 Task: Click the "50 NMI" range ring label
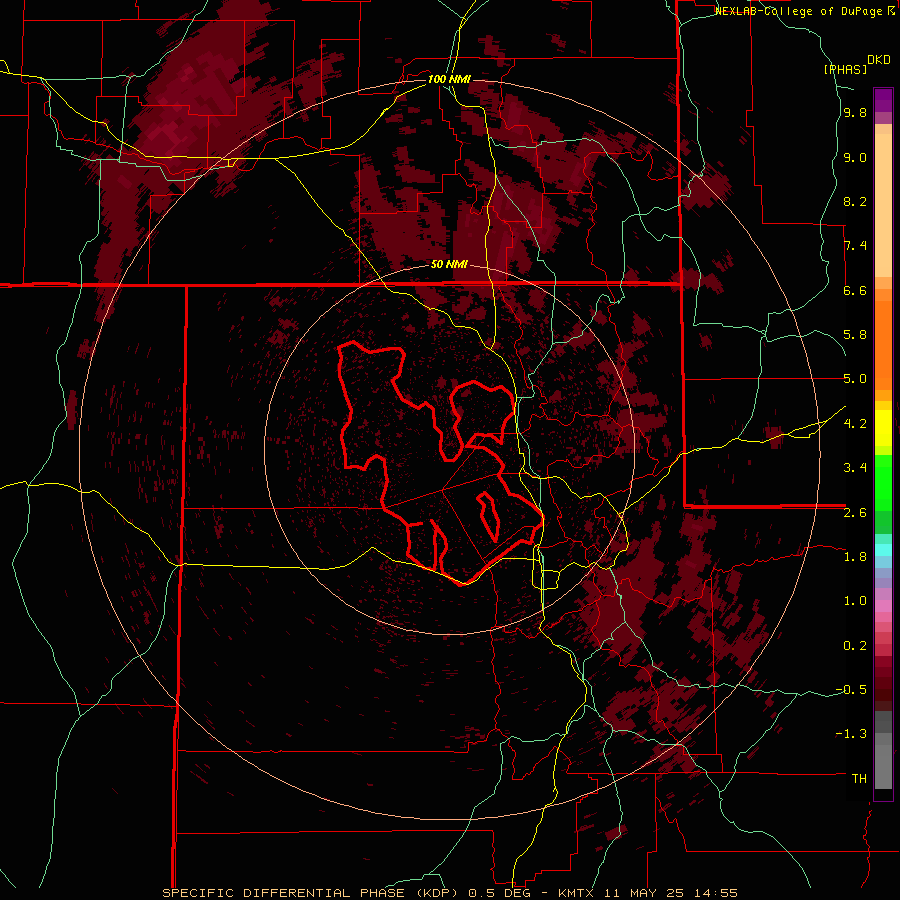tap(449, 265)
